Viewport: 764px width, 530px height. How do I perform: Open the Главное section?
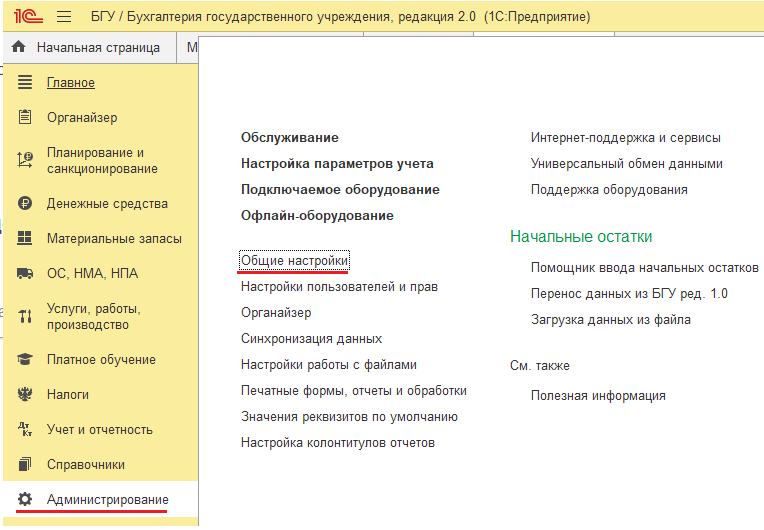tap(71, 83)
